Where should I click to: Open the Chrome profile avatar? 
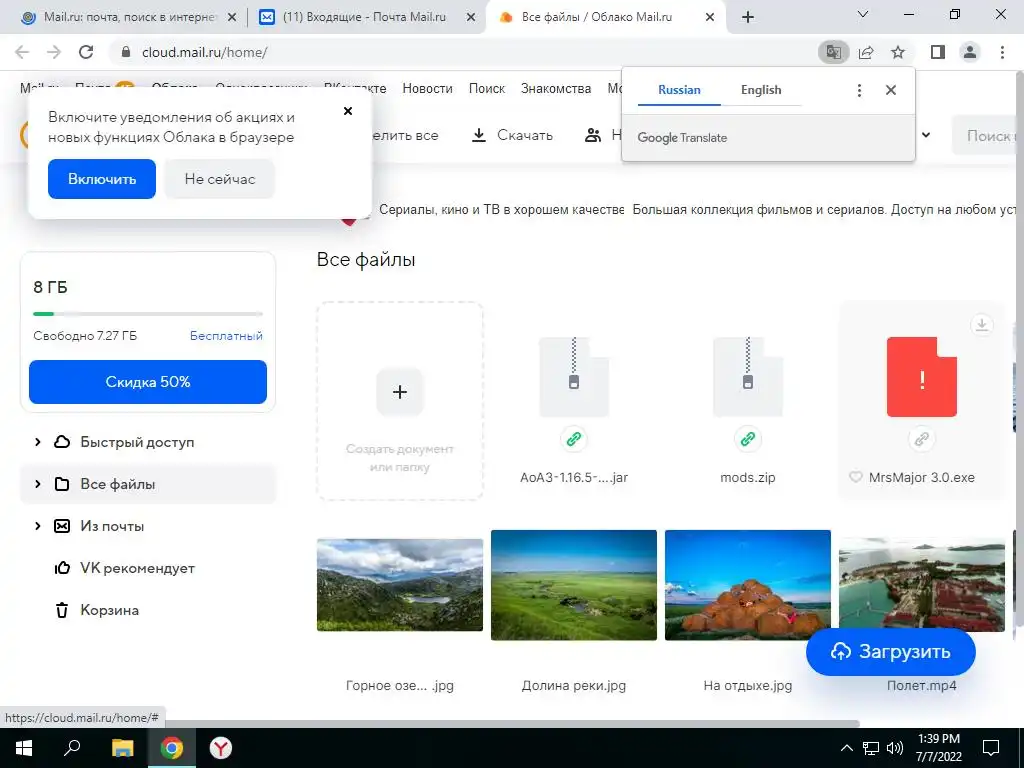(x=970, y=52)
